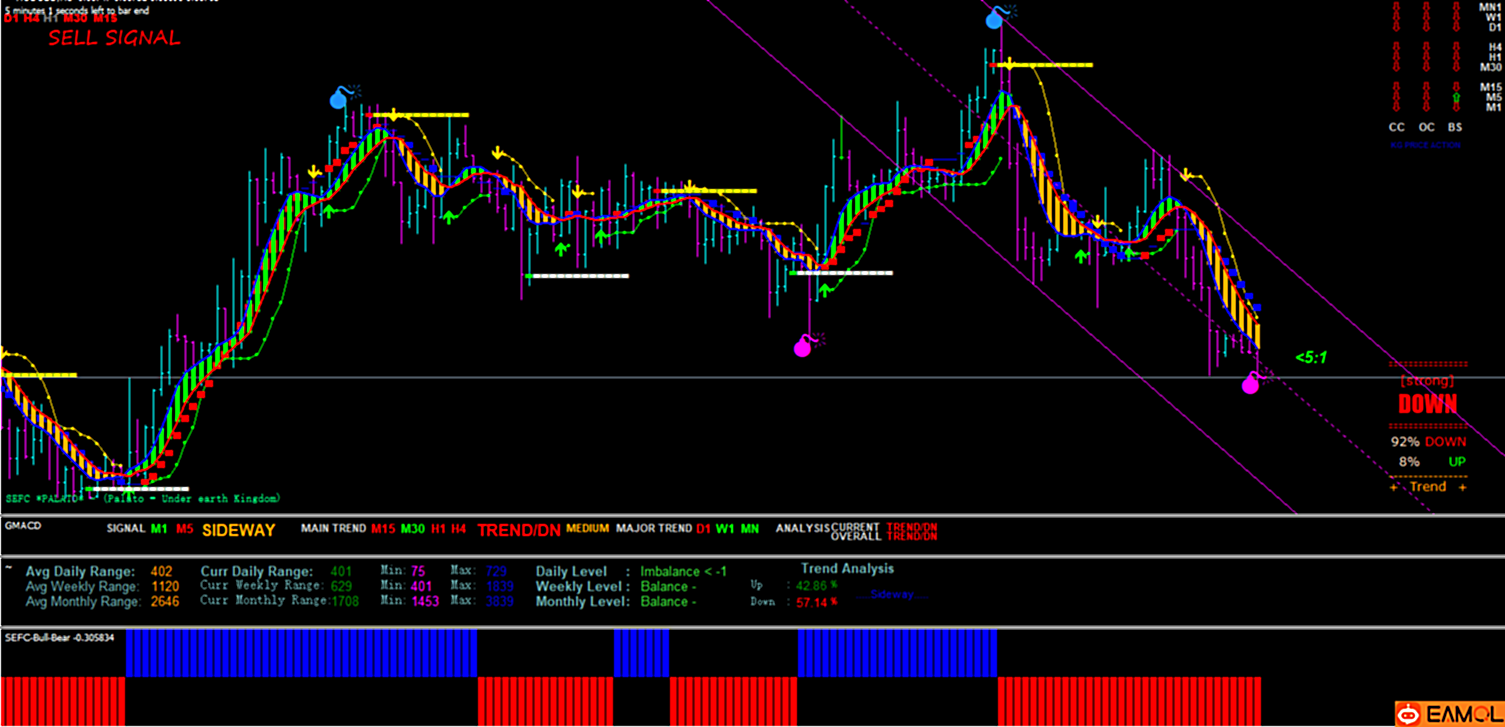The width and height of the screenshot is (1505, 727).
Task: Select the magenta bomb marker mid-chart
Action: pos(803,347)
